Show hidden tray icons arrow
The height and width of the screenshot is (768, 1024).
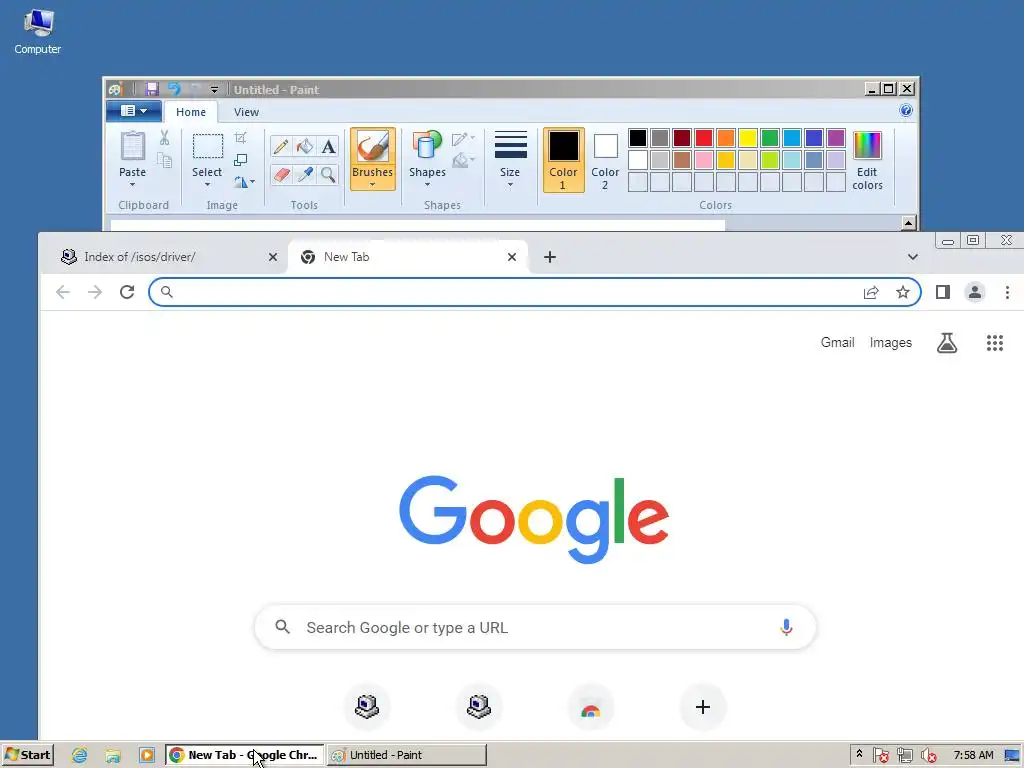(859, 754)
